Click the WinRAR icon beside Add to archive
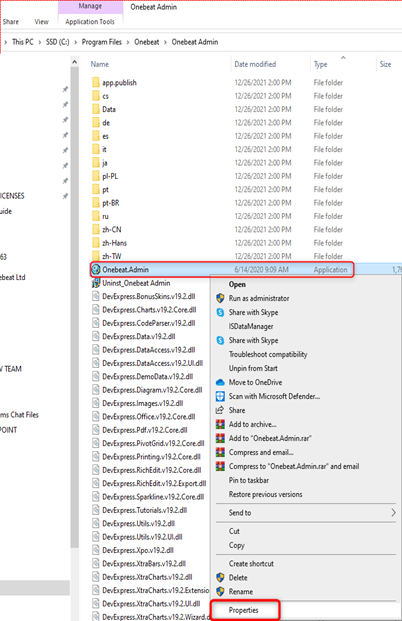402x621 pixels. tap(220, 425)
